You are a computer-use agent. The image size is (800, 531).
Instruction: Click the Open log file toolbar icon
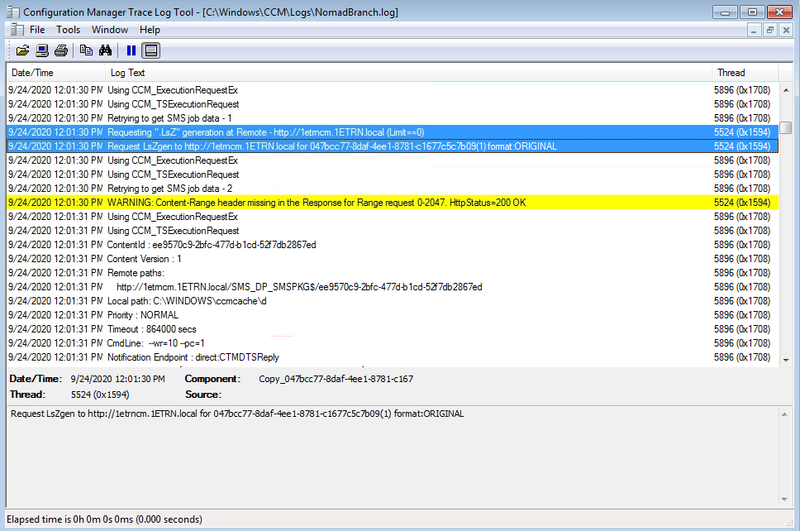coord(22,50)
